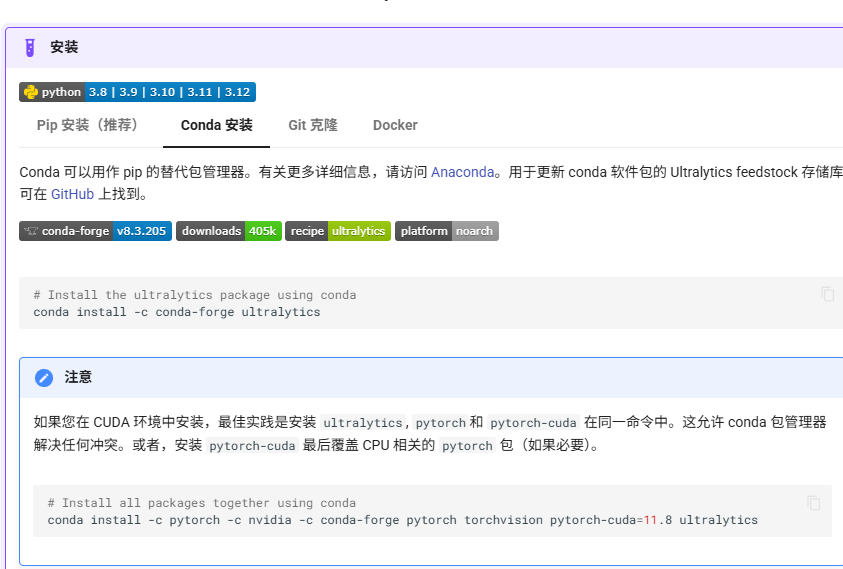Open the Git 克隆 tab
Image resolution: width=843 pixels, height=569 pixels.
313,125
